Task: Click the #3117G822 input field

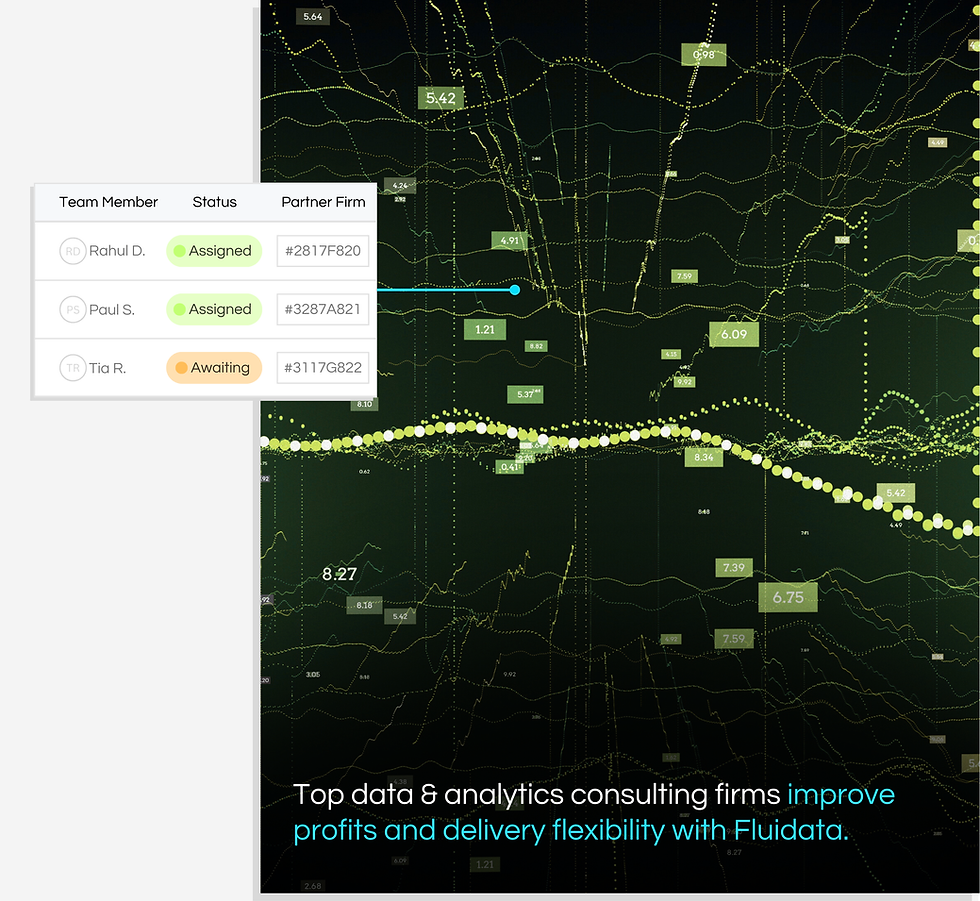Action: [x=322, y=367]
